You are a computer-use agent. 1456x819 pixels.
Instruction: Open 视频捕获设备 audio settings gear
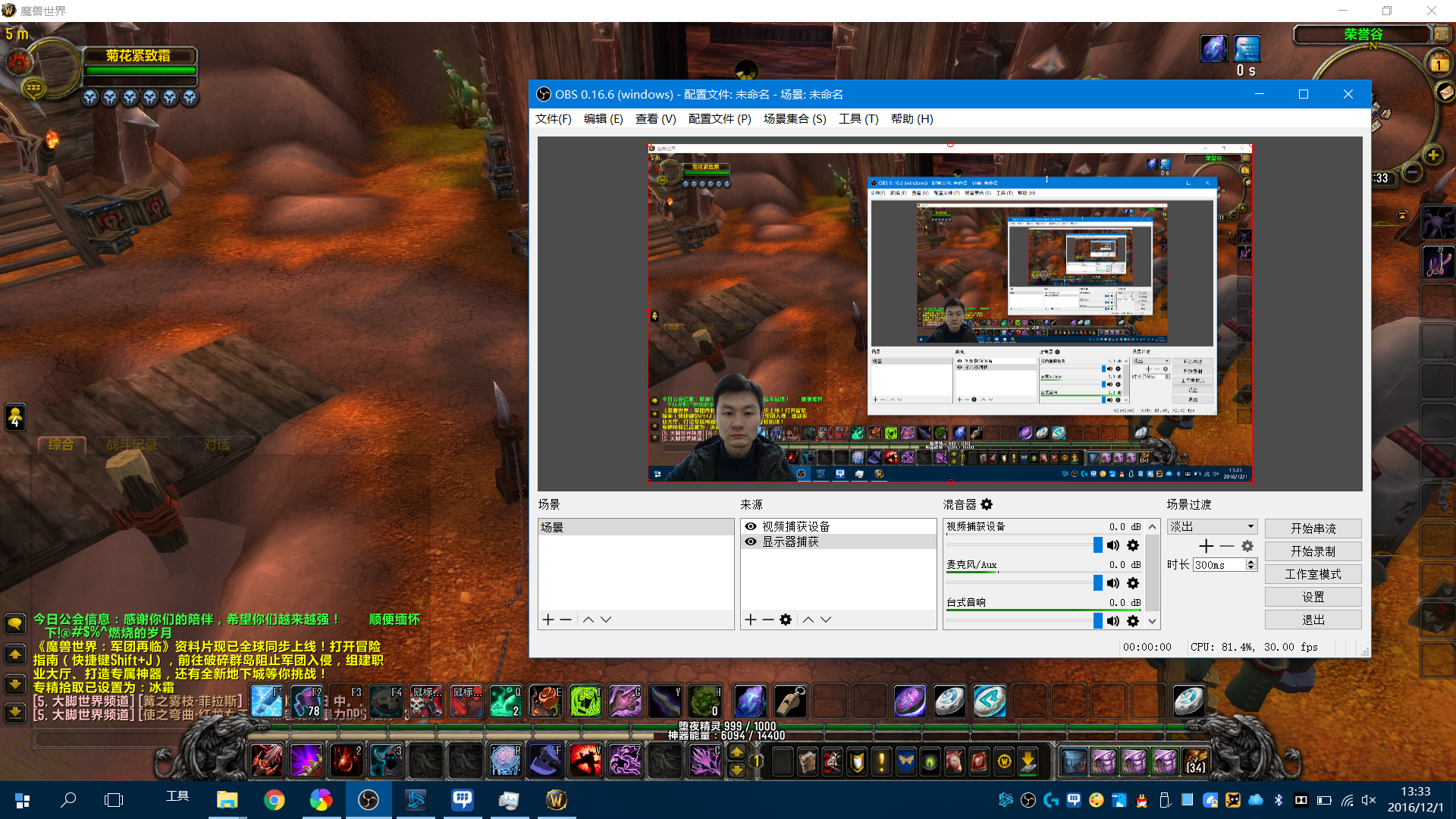[1133, 545]
